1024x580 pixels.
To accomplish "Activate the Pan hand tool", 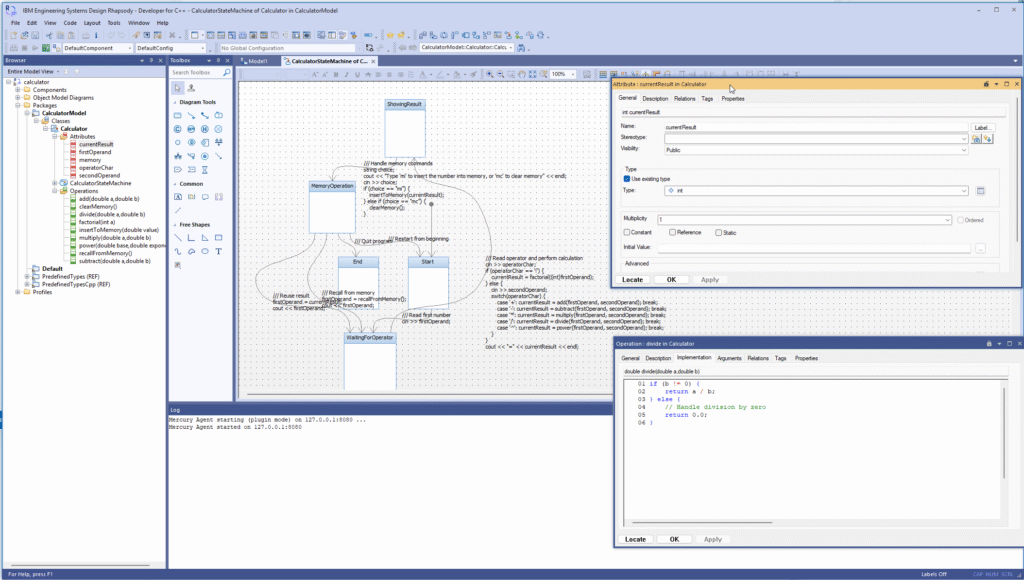I will pos(522,74).
